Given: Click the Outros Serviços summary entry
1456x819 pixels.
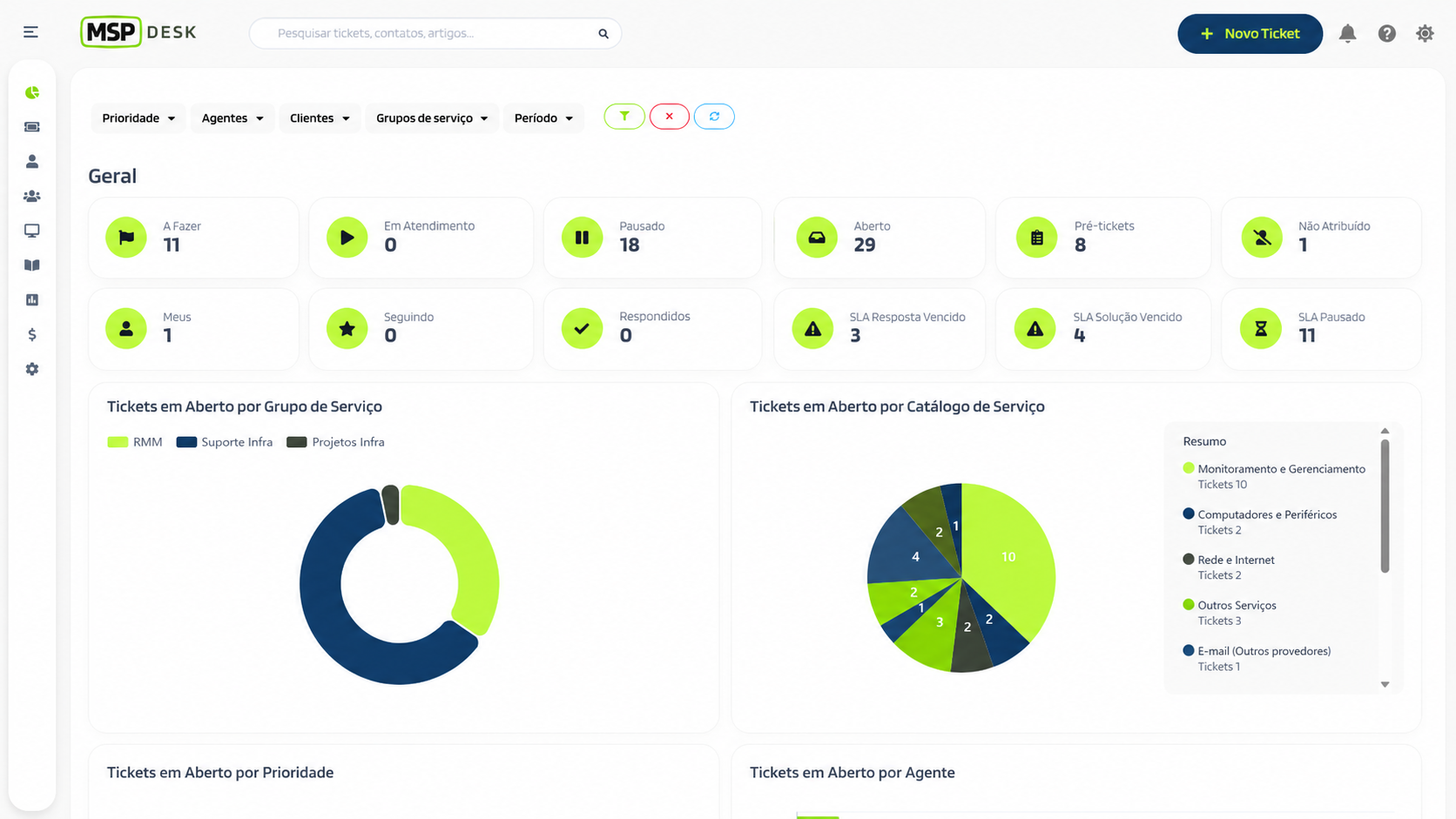Looking at the screenshot, I should pos(1230,613).
